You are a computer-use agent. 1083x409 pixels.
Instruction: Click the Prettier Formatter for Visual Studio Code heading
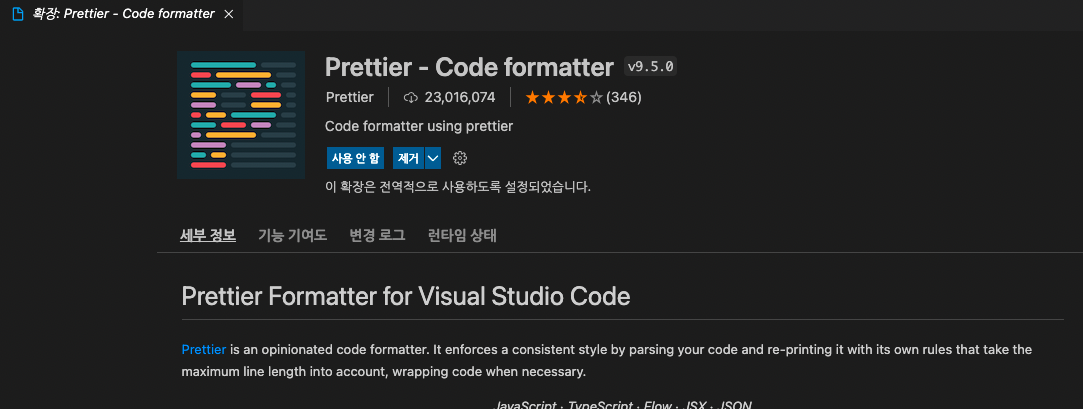[406, 296]
